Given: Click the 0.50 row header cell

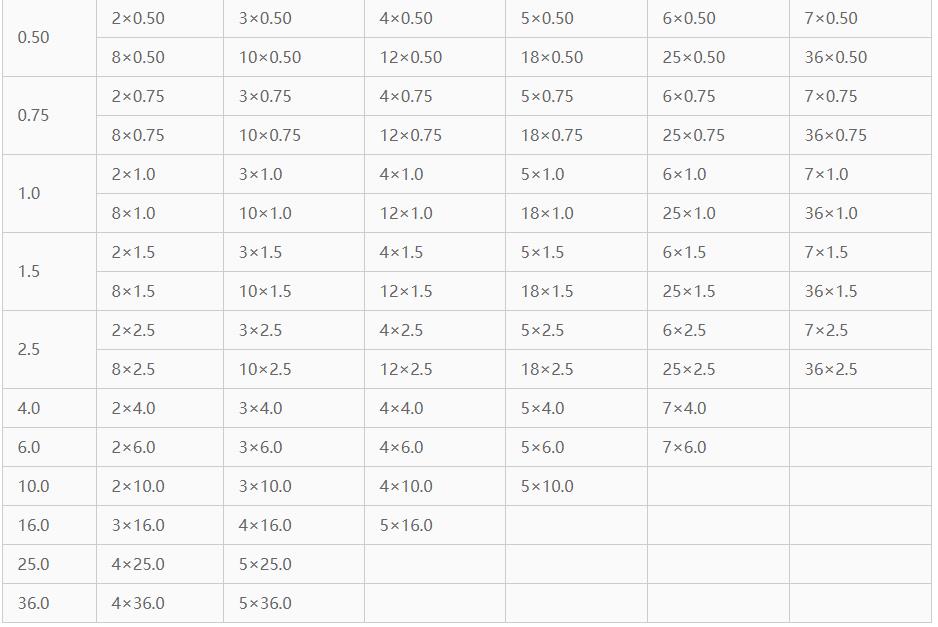Looking at the screenshot, I should tap(33, 37).
